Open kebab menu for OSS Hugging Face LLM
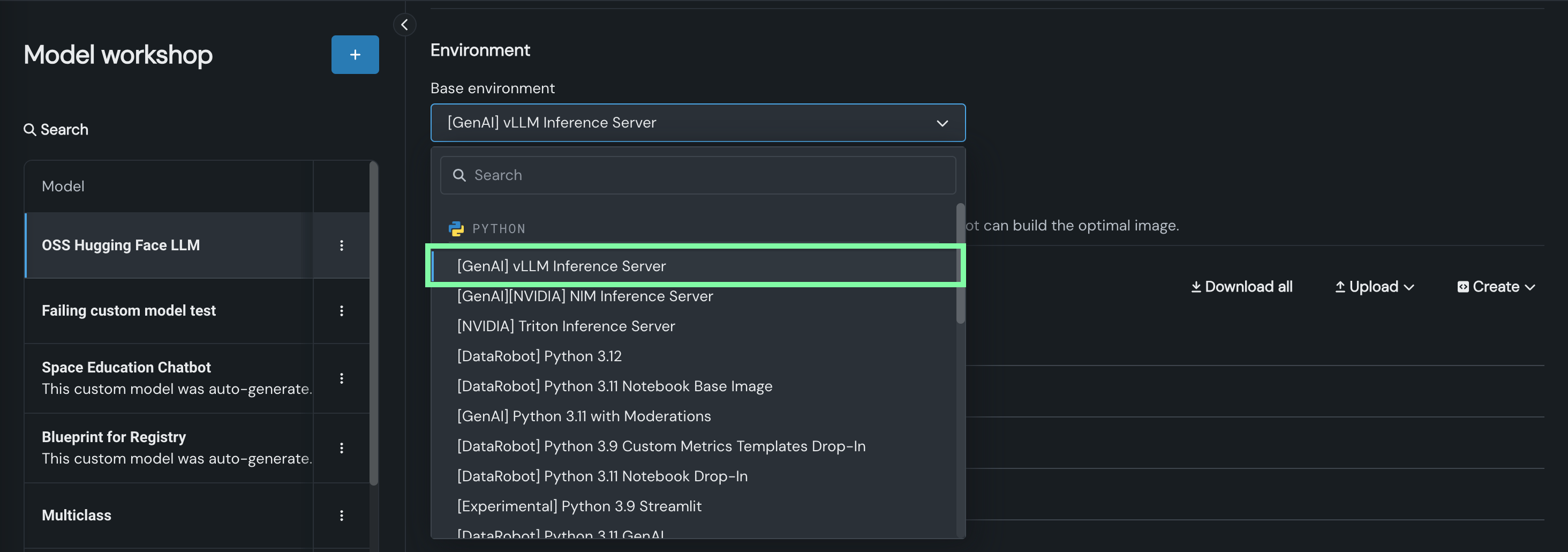Screen dimensions: 1568x552 [342, 245]
